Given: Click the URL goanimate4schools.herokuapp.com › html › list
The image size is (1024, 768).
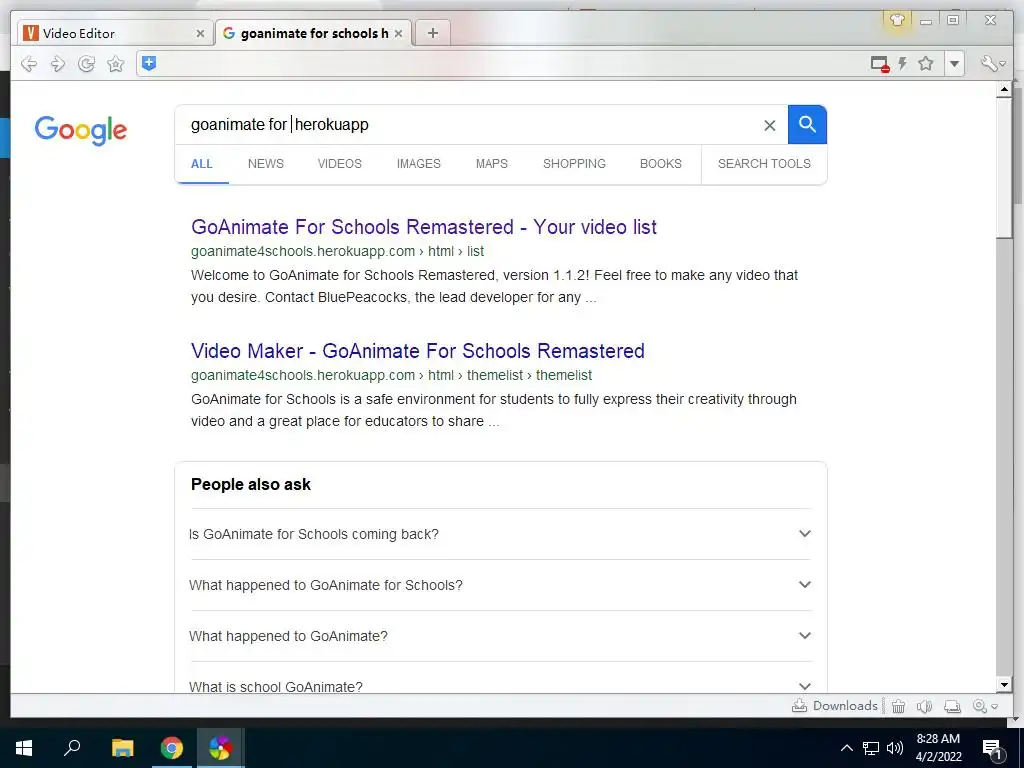Looking at the screenshot, I should [x=338, y=251].
